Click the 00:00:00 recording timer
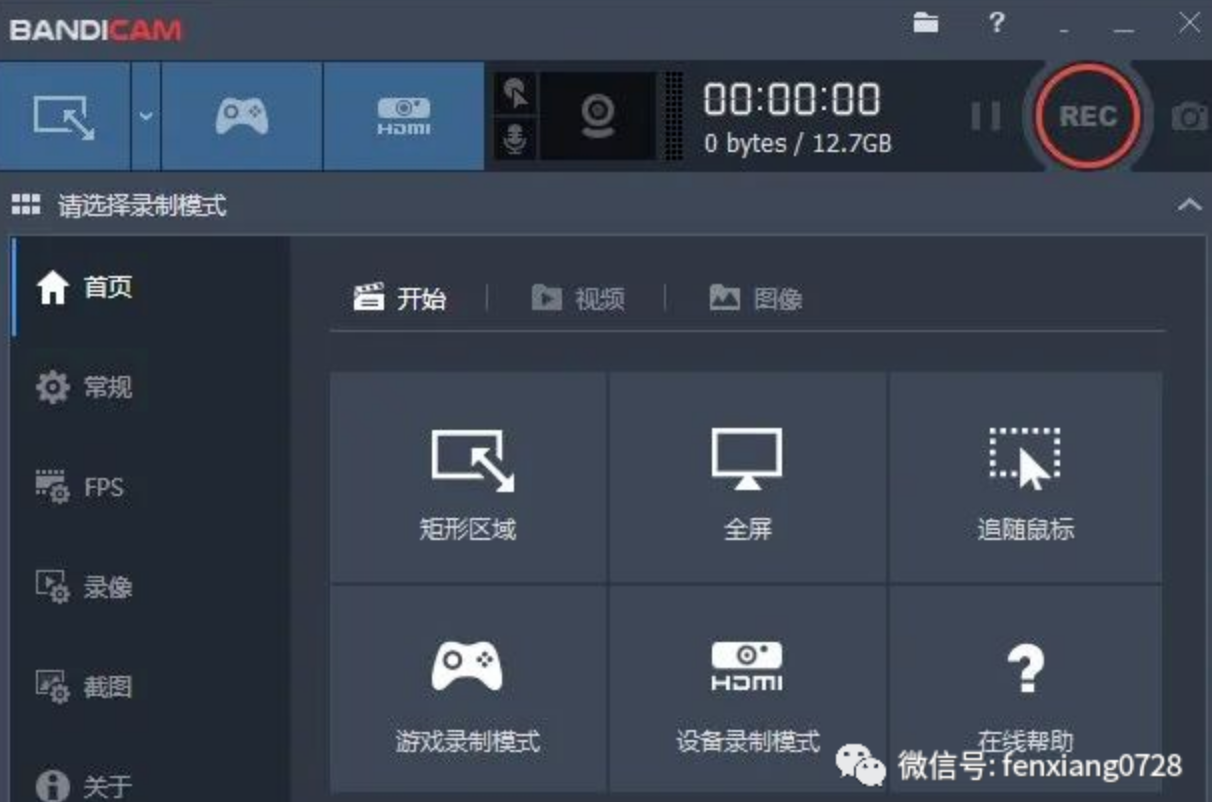 (792, 100)
